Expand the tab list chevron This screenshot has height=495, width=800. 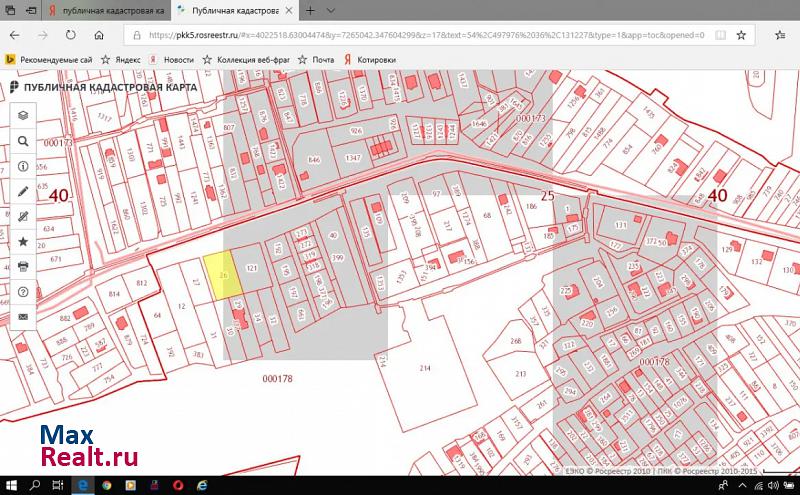tap(332, 10)
